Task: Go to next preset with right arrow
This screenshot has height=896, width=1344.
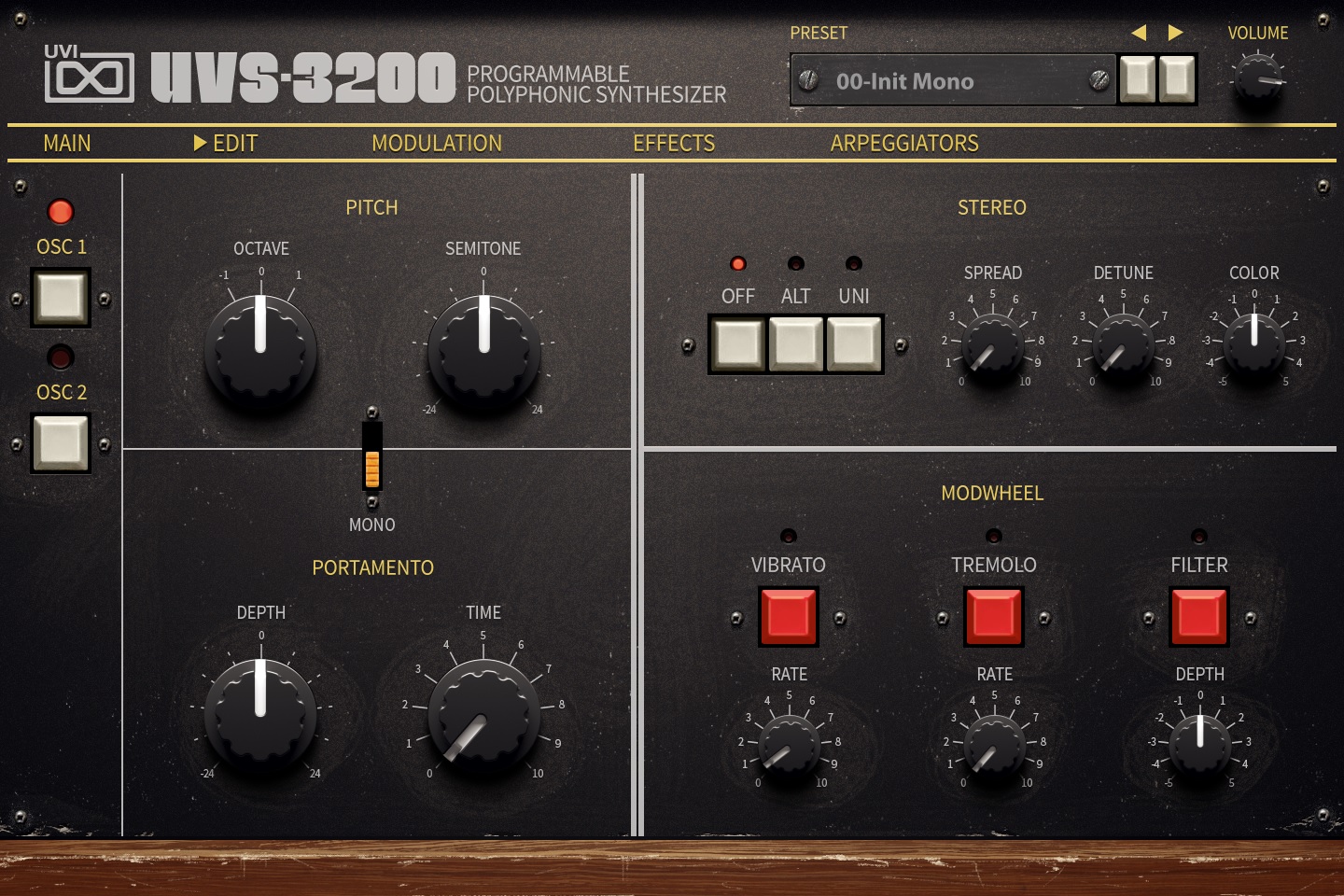Action: 1176,33
